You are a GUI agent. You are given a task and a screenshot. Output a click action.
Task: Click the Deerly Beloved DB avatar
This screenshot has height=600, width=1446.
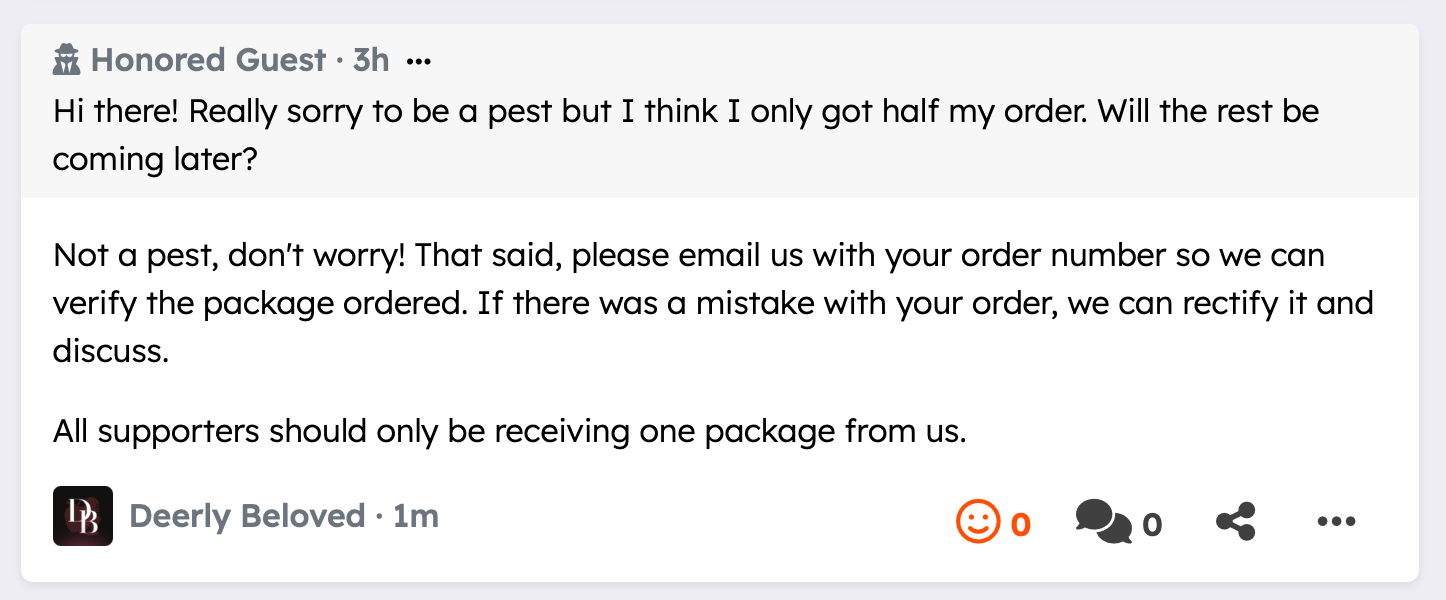point(83,516)
